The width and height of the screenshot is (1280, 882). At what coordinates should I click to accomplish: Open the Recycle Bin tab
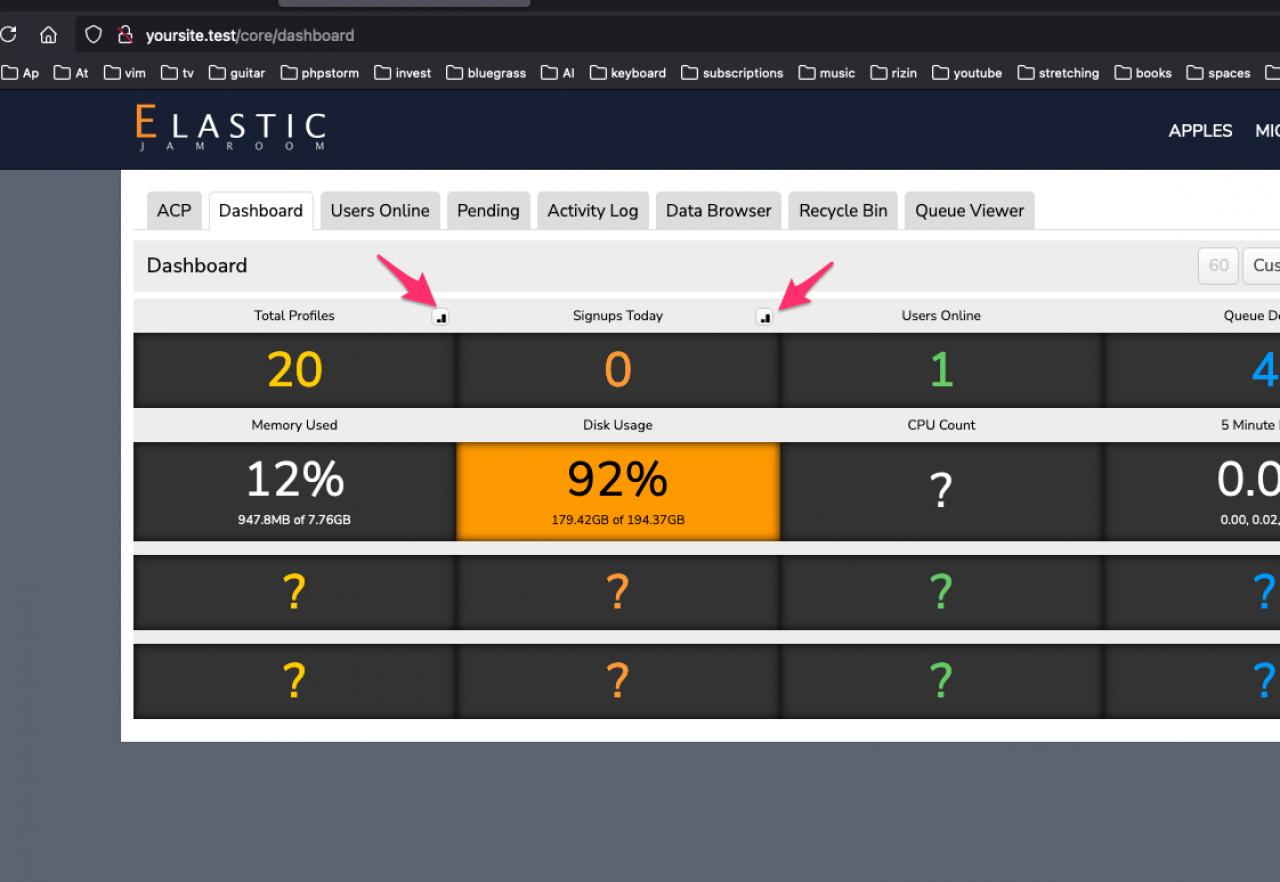coord(843,211)
